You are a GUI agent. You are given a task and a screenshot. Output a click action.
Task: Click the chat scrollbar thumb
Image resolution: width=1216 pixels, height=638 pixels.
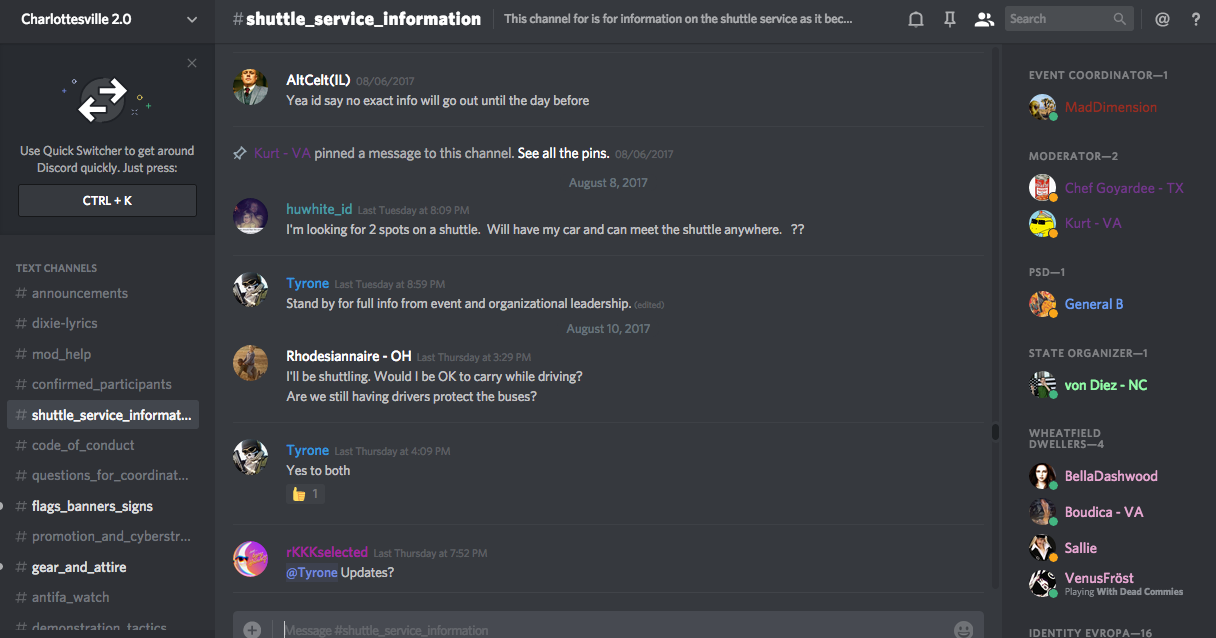[995, 432]
